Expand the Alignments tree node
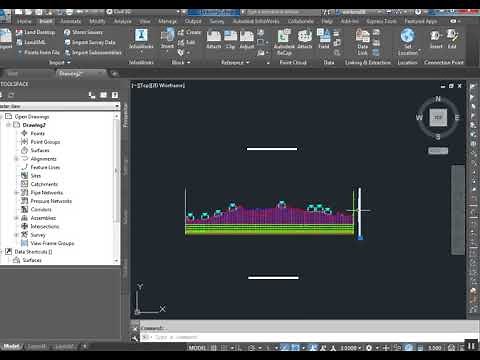This screenshot has height=360, width=480. [16, 159]
